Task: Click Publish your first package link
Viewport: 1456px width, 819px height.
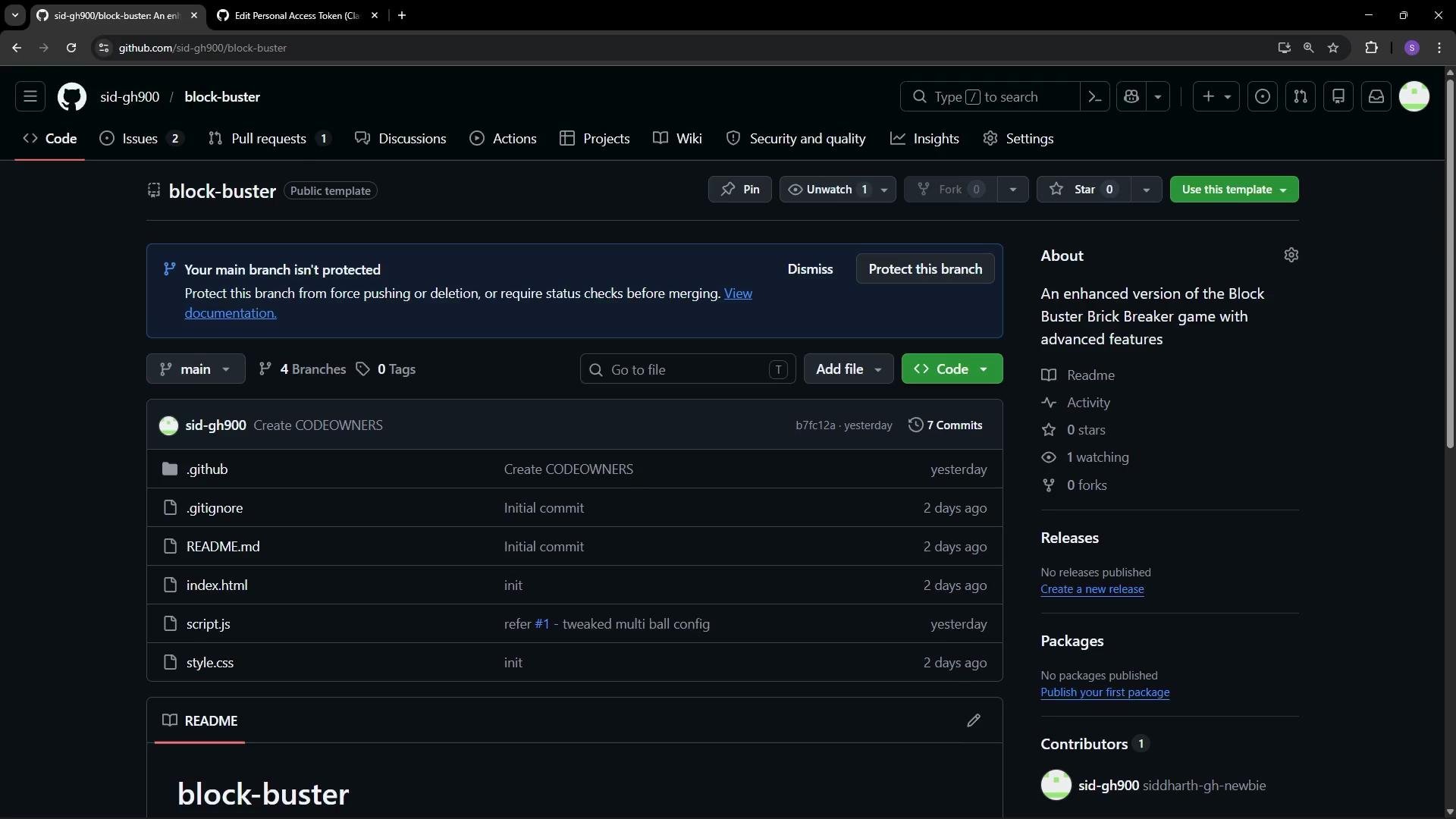Action: click(1105, 692)
